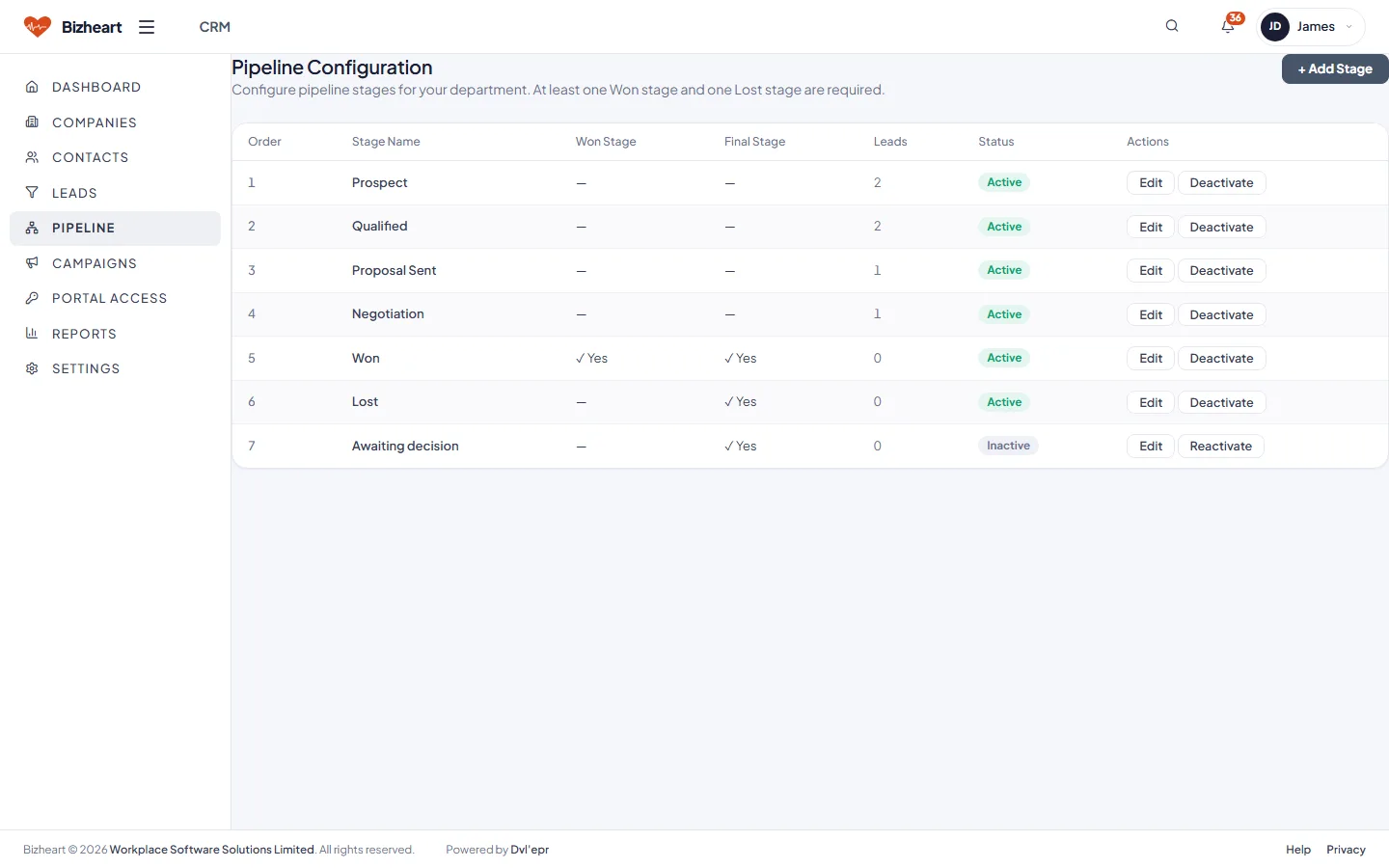Deactivate the Prospect stage
1389x868 pixels.
[1221, 183]
